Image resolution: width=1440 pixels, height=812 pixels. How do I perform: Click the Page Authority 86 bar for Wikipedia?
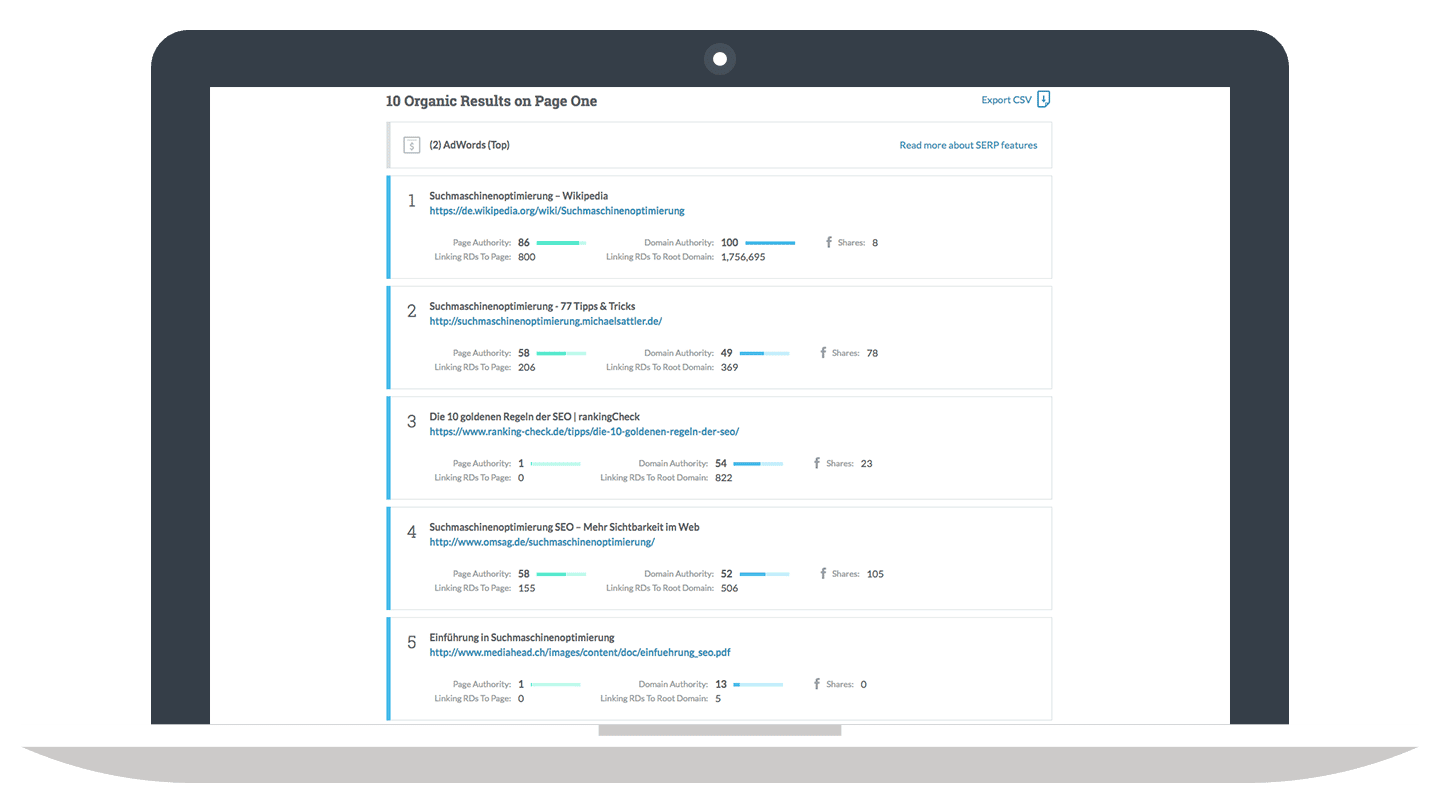pyautogui.click(x=561, y=243)
